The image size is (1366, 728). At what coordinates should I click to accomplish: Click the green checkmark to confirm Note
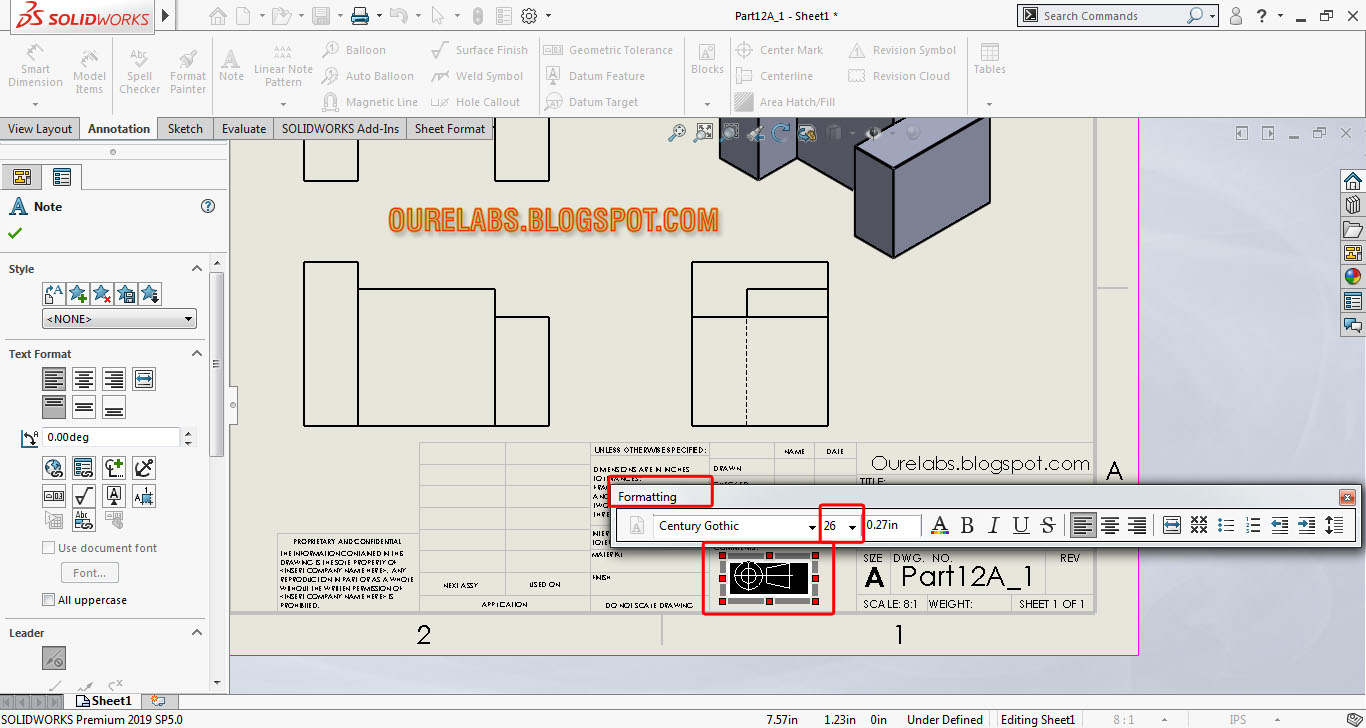[x=17, y=231]
